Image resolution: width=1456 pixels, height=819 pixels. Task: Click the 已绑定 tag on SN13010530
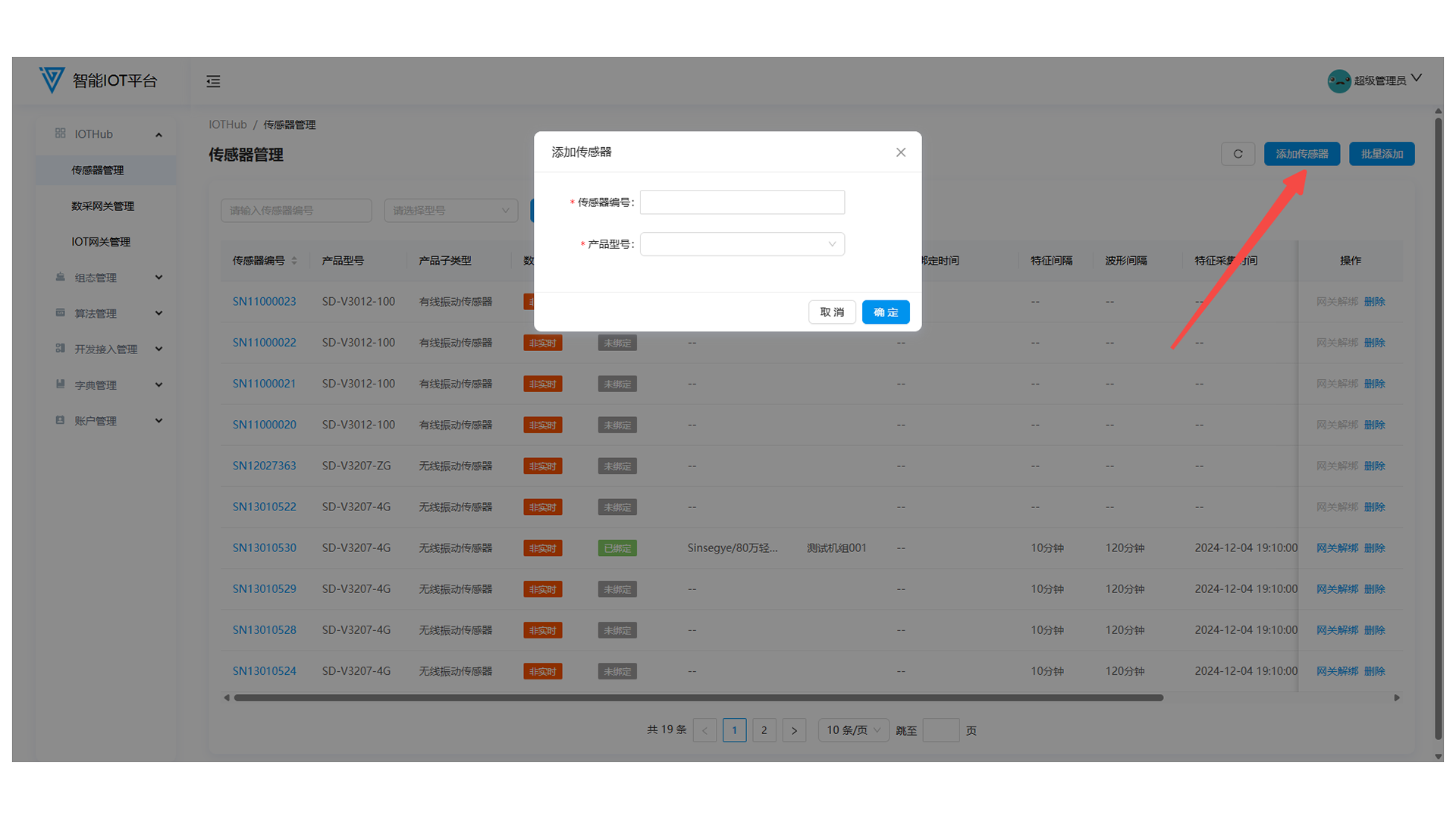pos(617,548)
